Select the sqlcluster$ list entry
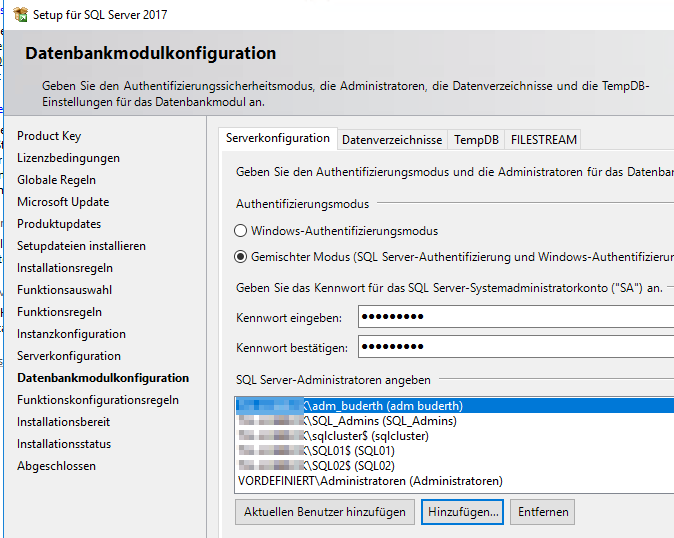 (x=455, y=436)
